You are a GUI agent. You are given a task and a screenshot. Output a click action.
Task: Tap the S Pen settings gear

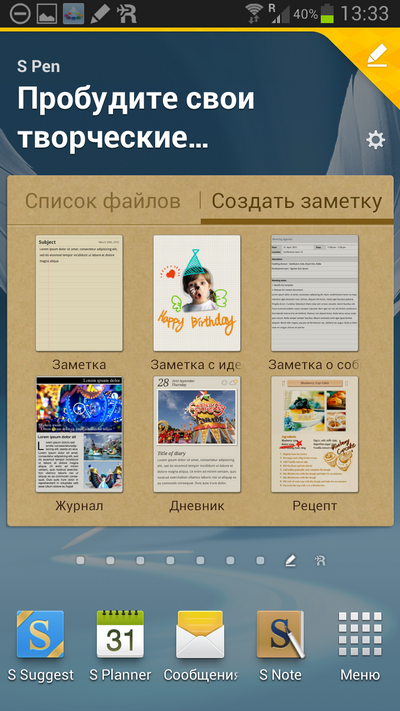coord(376,140)
